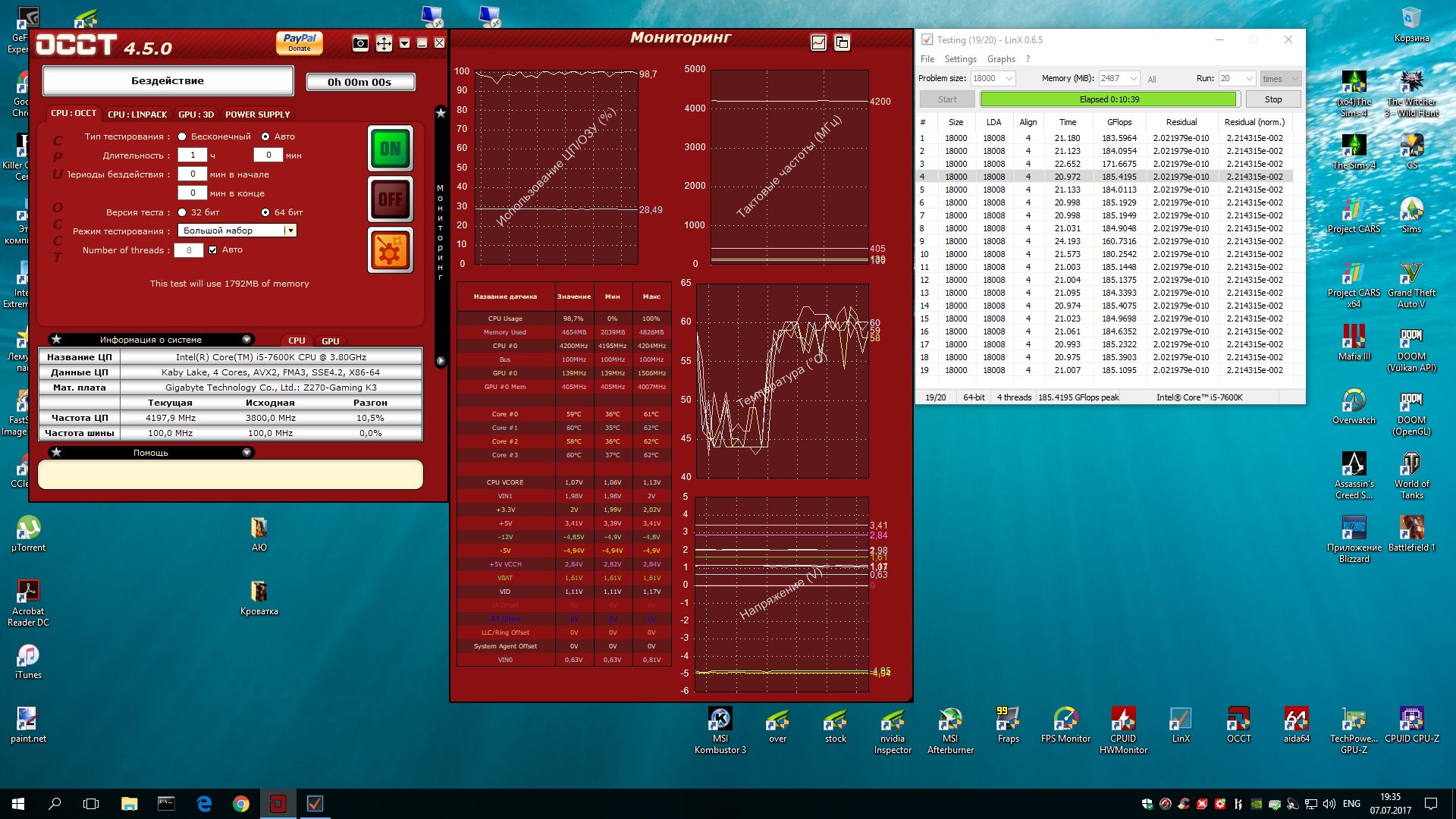The width and height of the screenshot is (1456, 819).
Task: Click the windows icon in Мониторинг header
Action: point(842,42)
